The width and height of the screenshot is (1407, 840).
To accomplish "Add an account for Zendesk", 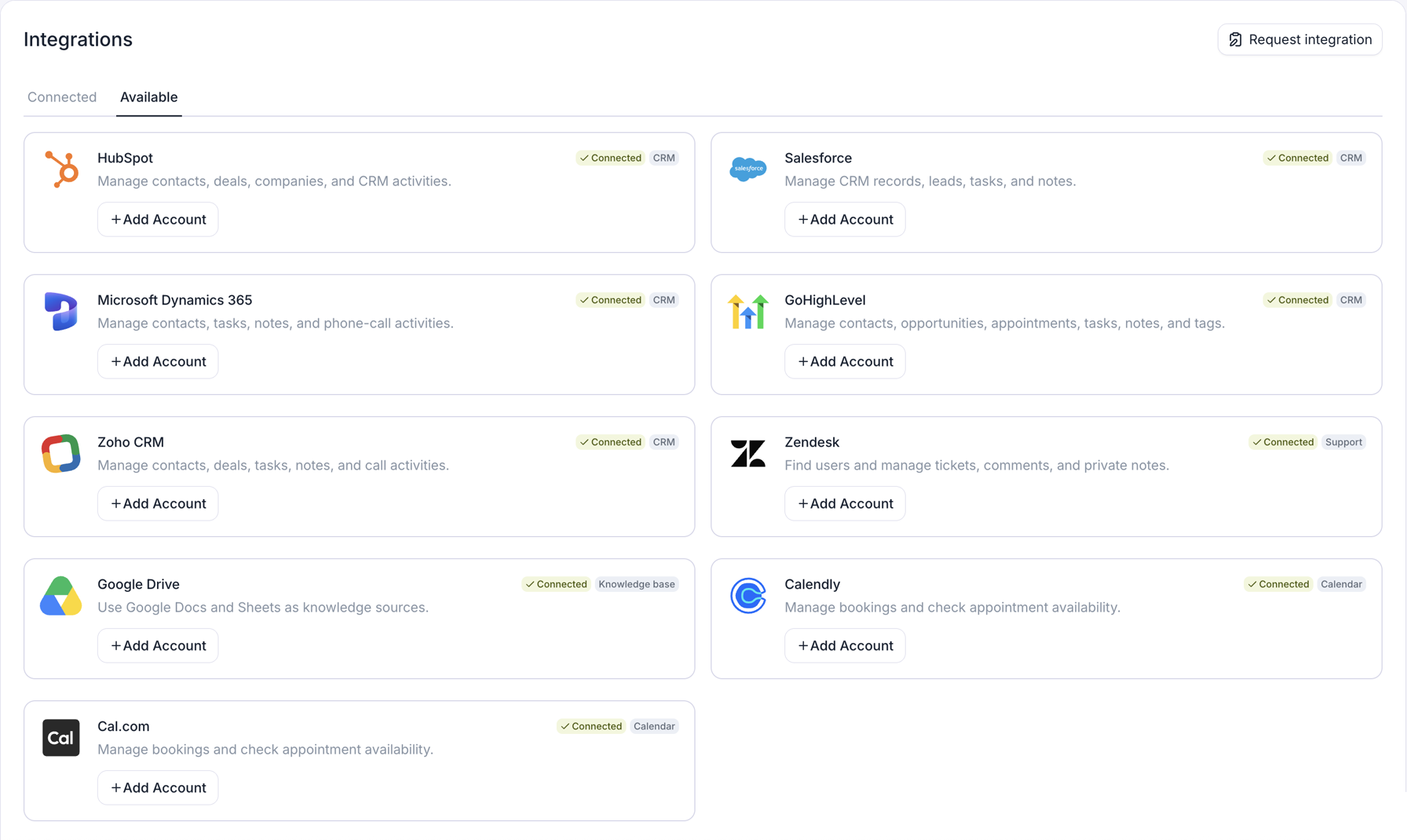I will (x=845, y=503).
